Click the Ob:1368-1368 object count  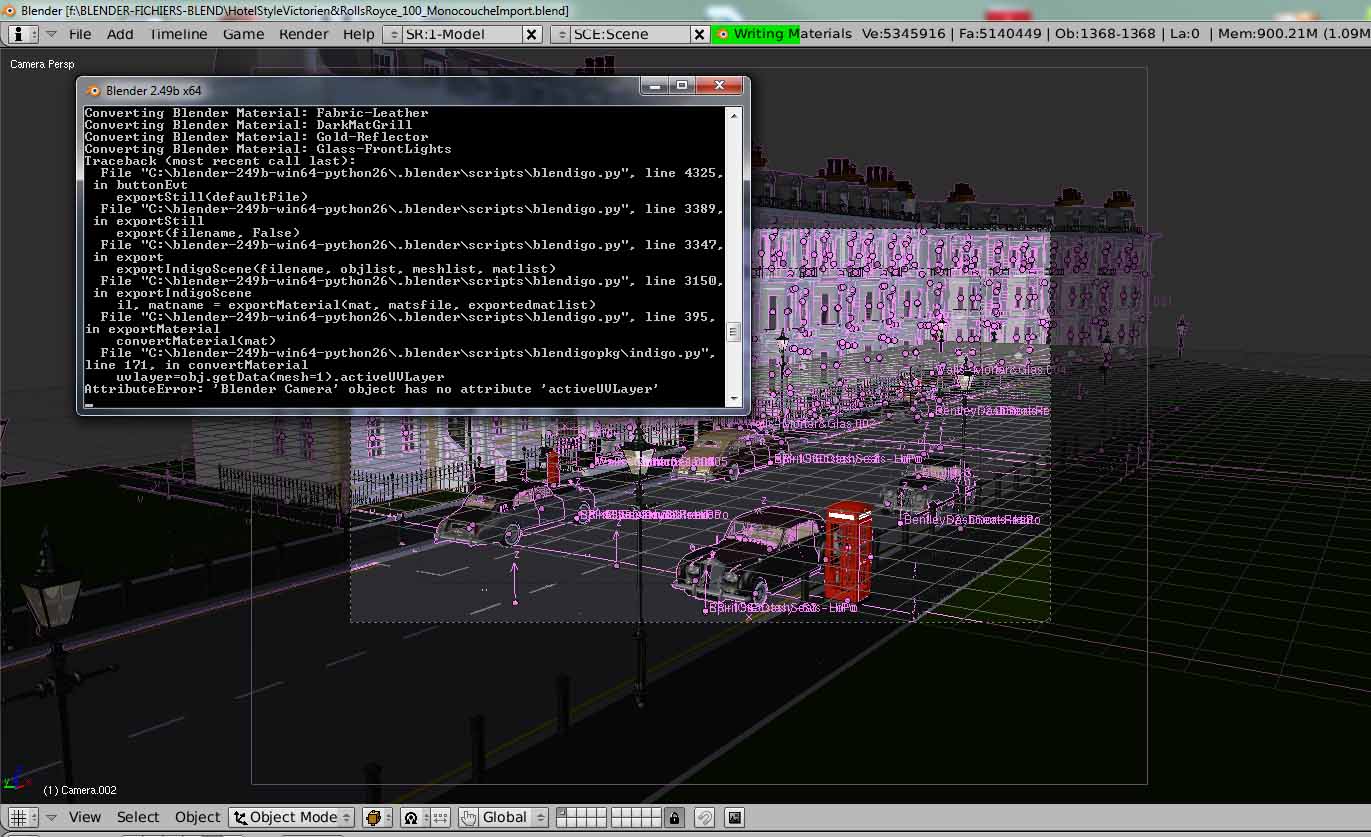1104,34
